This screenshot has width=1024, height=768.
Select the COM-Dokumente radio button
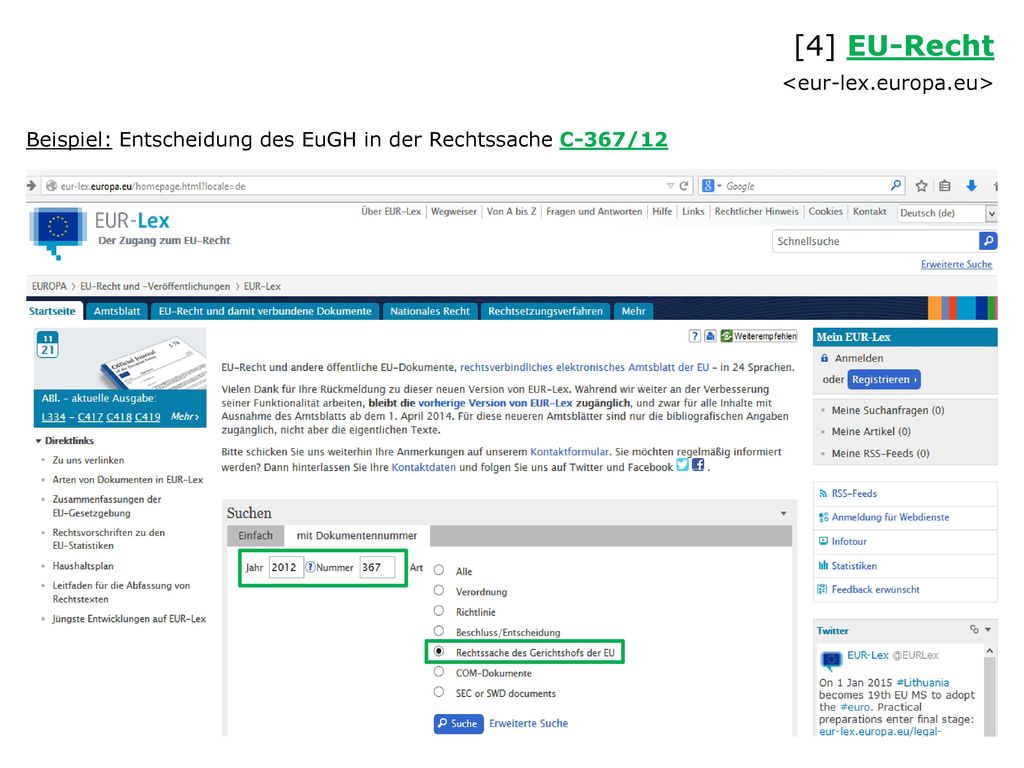click(439, 671)
